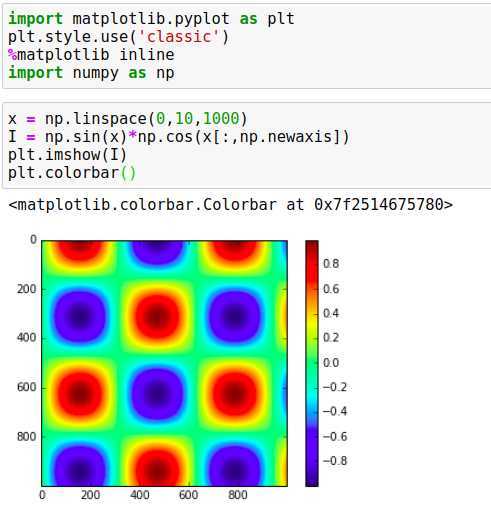The image size is (491, 510).
Task: Click the -0.4 colorbar tick label
Action: (335, 412)
